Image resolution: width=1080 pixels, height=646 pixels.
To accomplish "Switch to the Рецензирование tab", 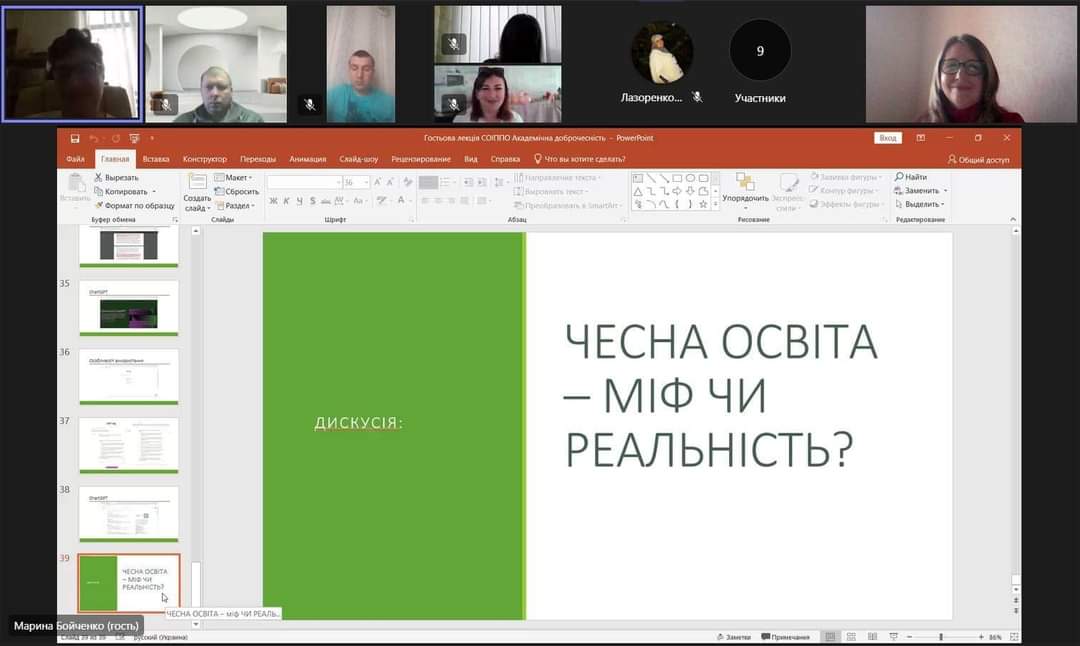I will 421,159.
